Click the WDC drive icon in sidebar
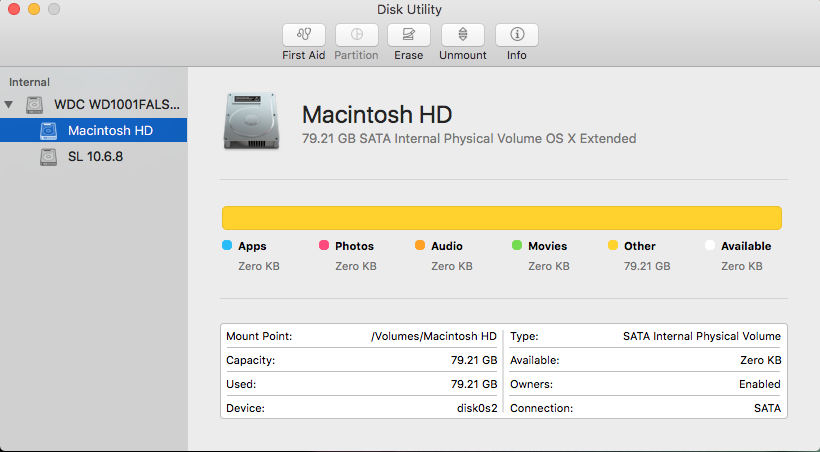 point(35,105)
